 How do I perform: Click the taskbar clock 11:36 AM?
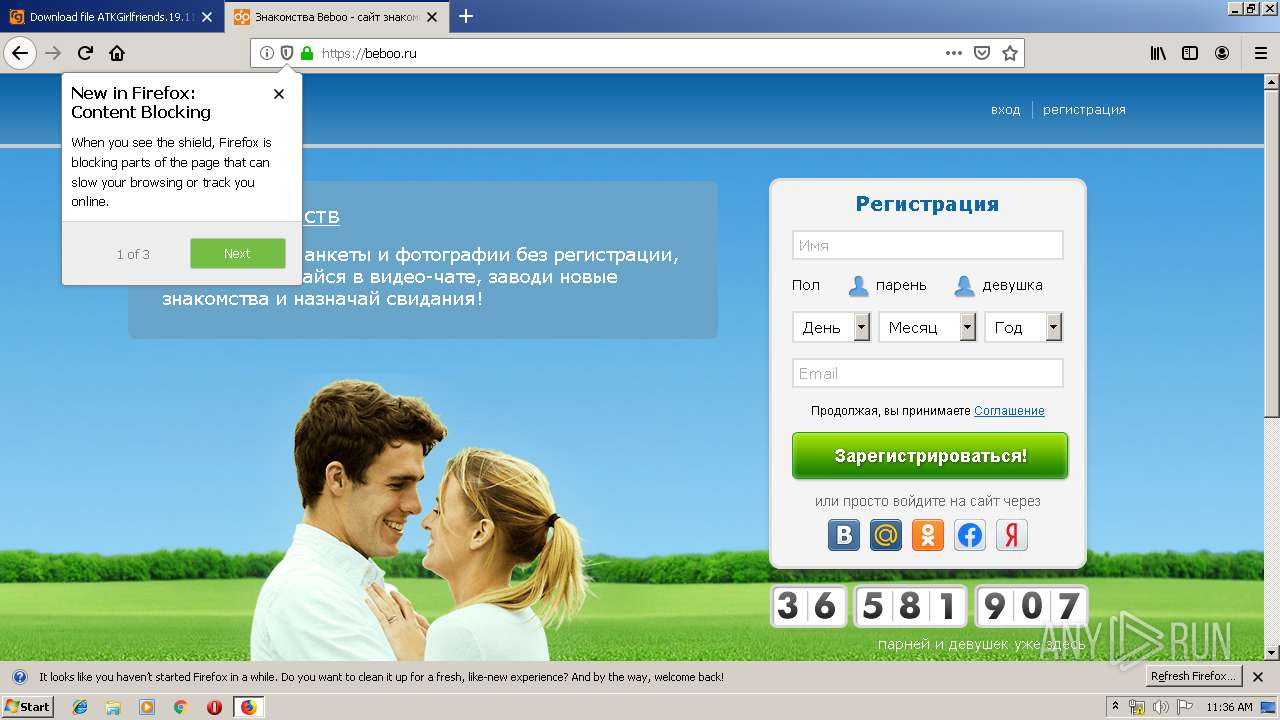tap(1229, 707)
